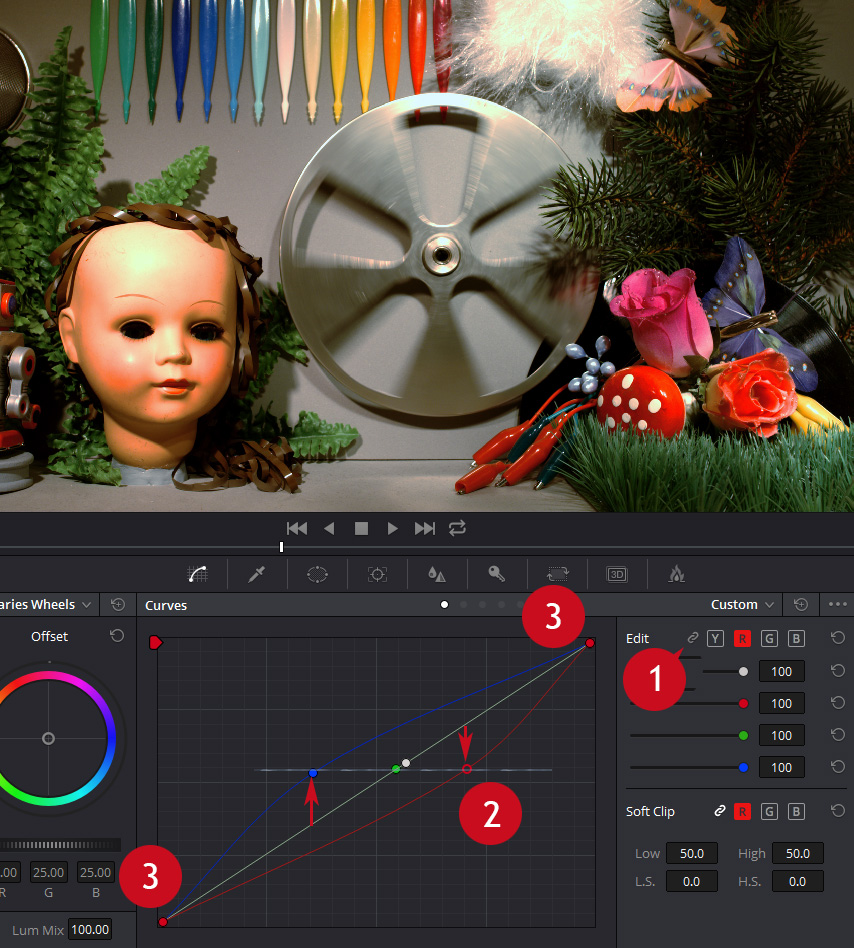Jump to last frame

tap(425, 528)
